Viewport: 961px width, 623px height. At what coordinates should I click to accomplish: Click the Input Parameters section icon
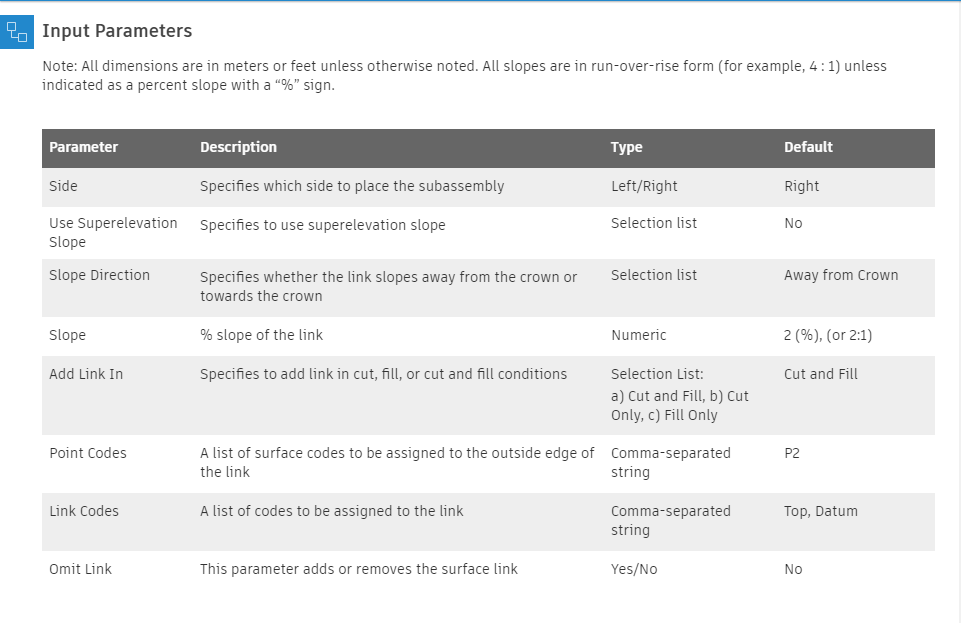[17, 32]
